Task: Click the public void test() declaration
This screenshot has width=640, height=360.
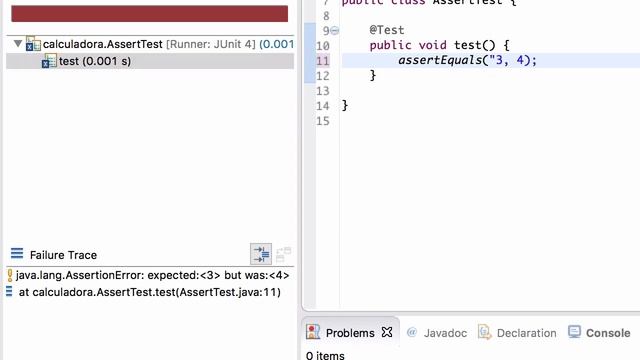Action: pyautogui.click(x=439, y=45)
